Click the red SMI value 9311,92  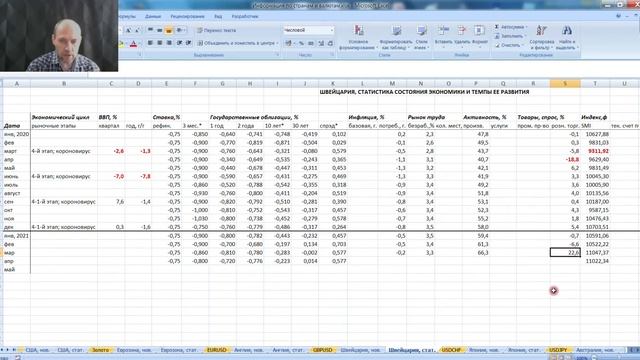(x=595, y=151)
